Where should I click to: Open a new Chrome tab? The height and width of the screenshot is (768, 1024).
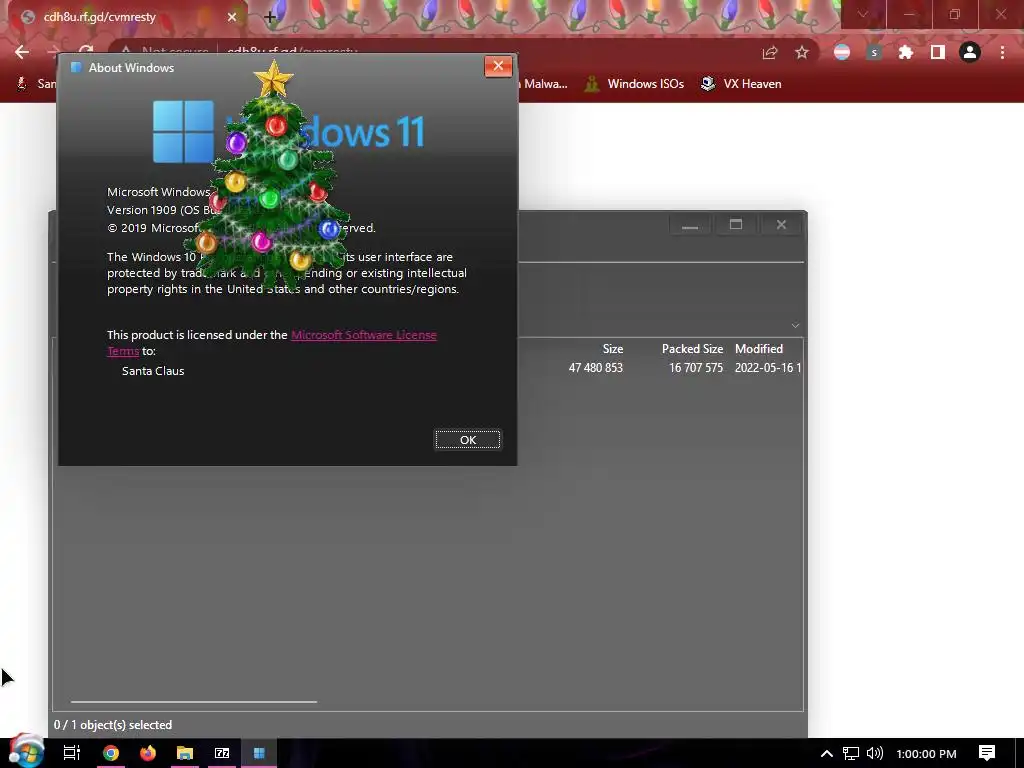[x=270, y=17]
